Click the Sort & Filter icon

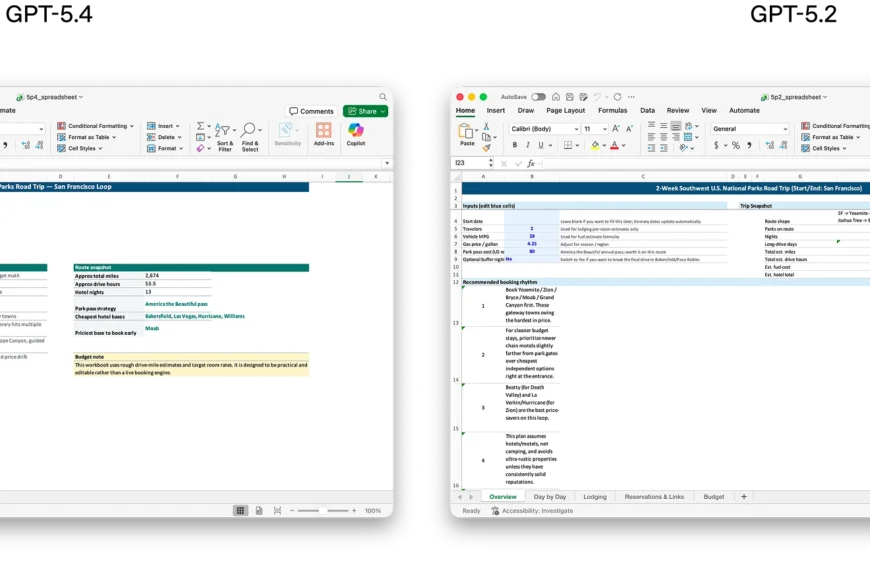225,134
